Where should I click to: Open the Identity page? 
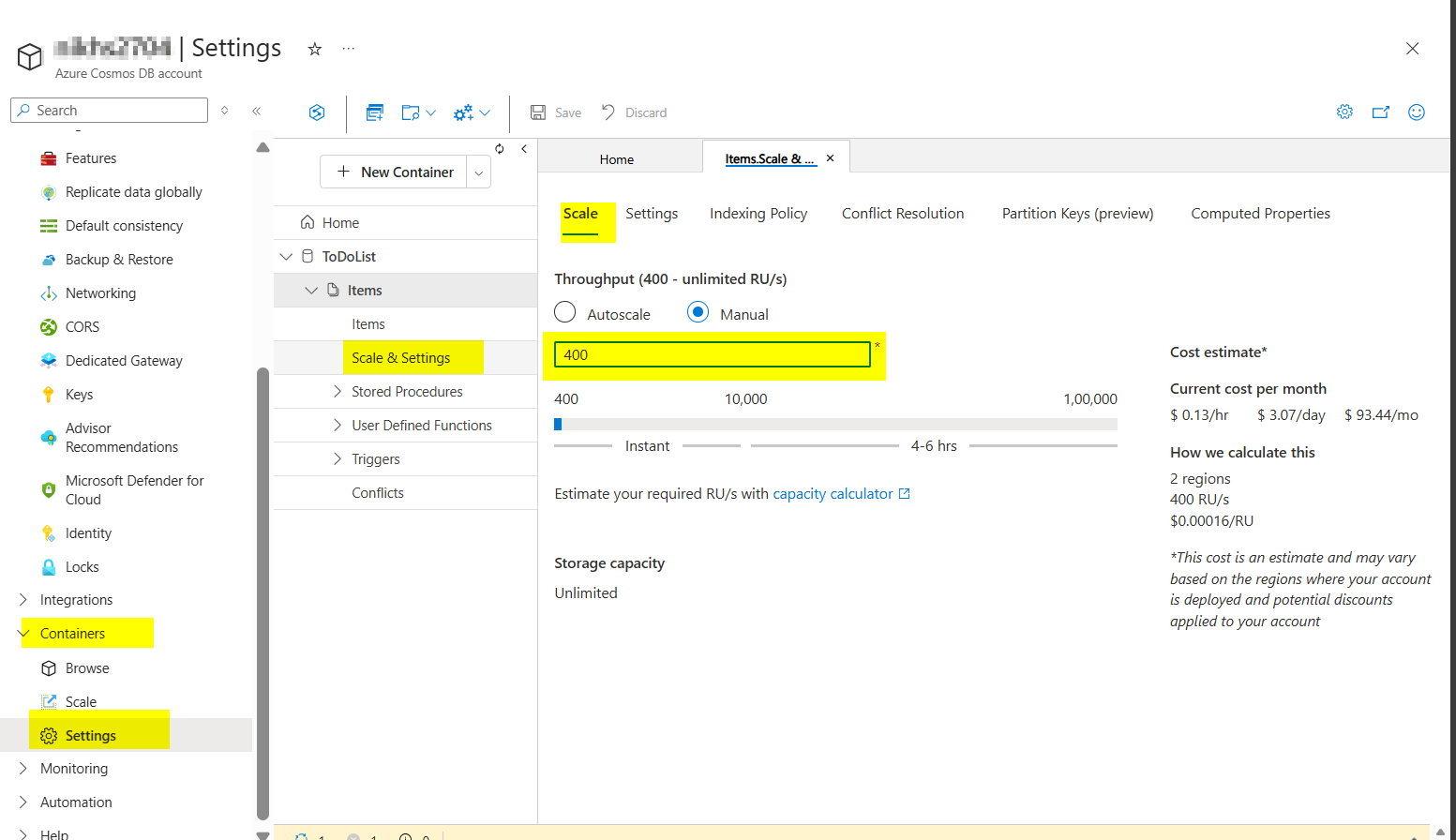(88, 533)
